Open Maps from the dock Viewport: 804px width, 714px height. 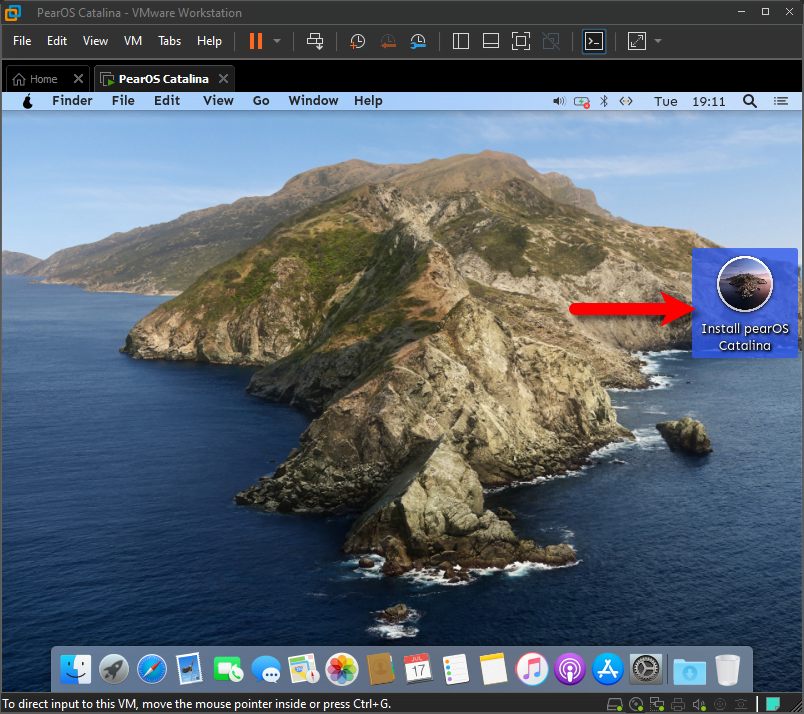tap(304, 669)
